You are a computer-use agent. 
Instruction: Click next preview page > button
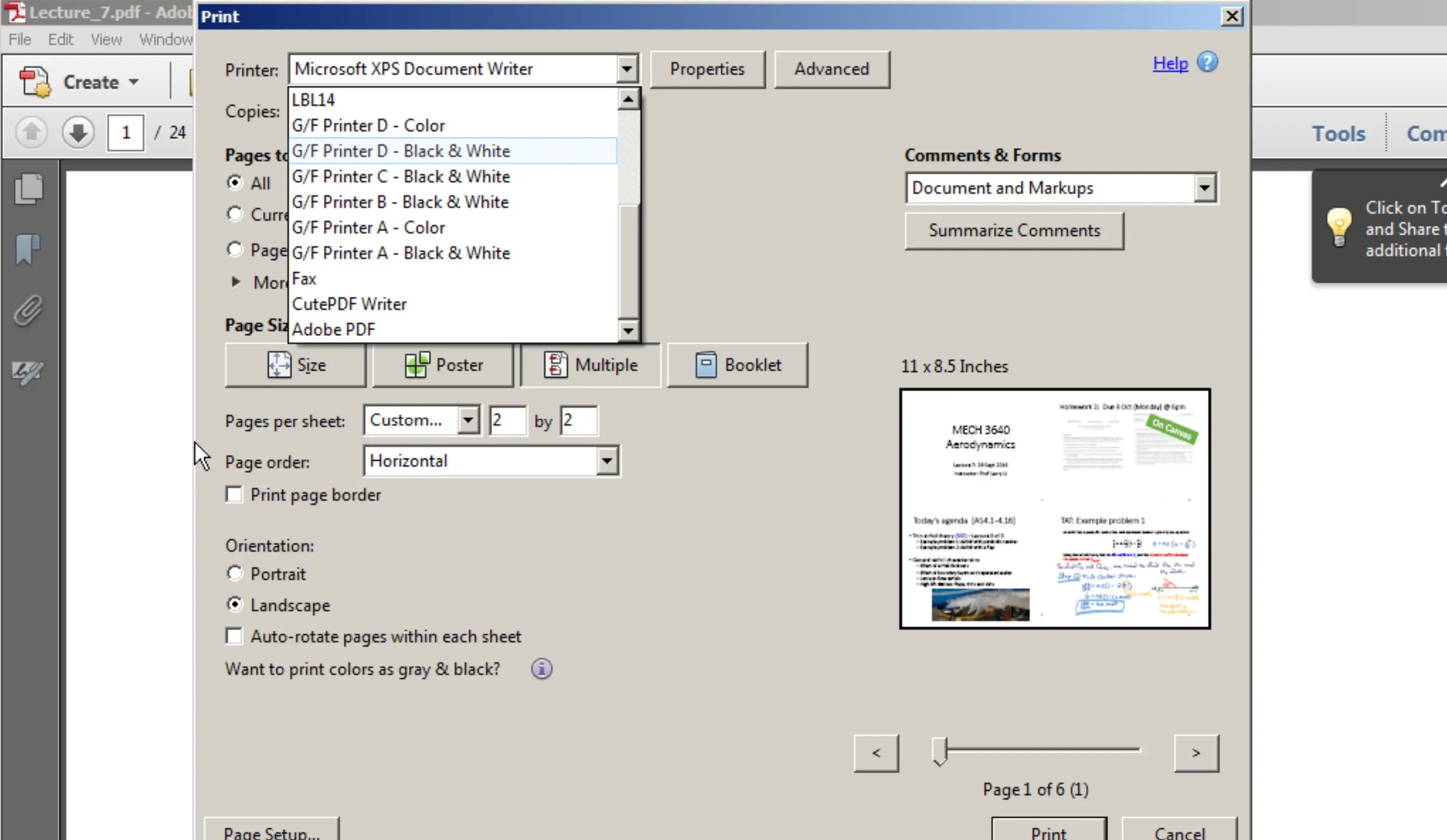(x=1196, y=753)
